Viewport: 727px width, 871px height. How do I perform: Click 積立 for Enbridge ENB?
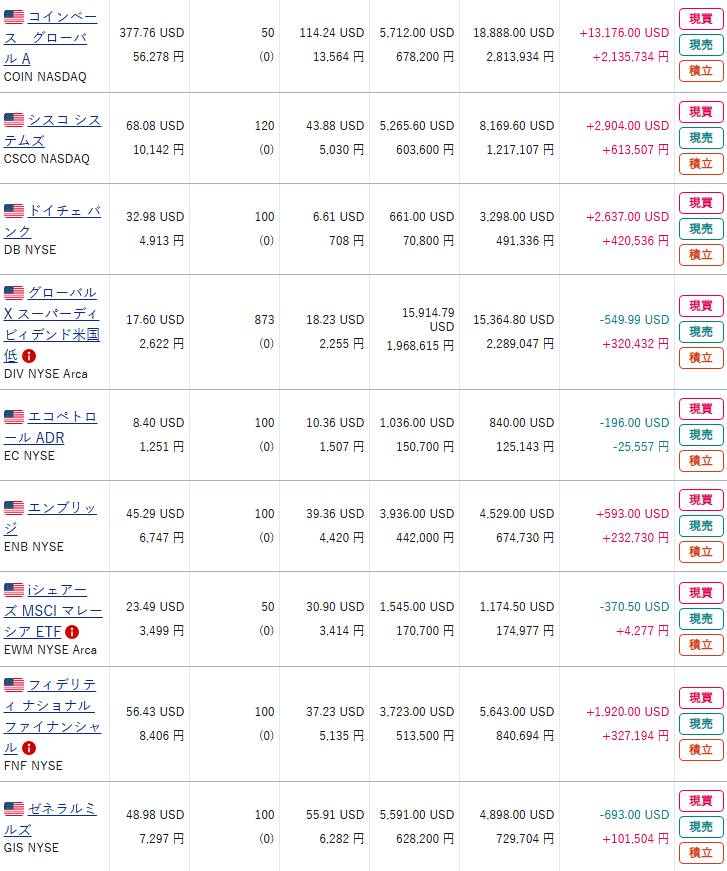point(701,552)
